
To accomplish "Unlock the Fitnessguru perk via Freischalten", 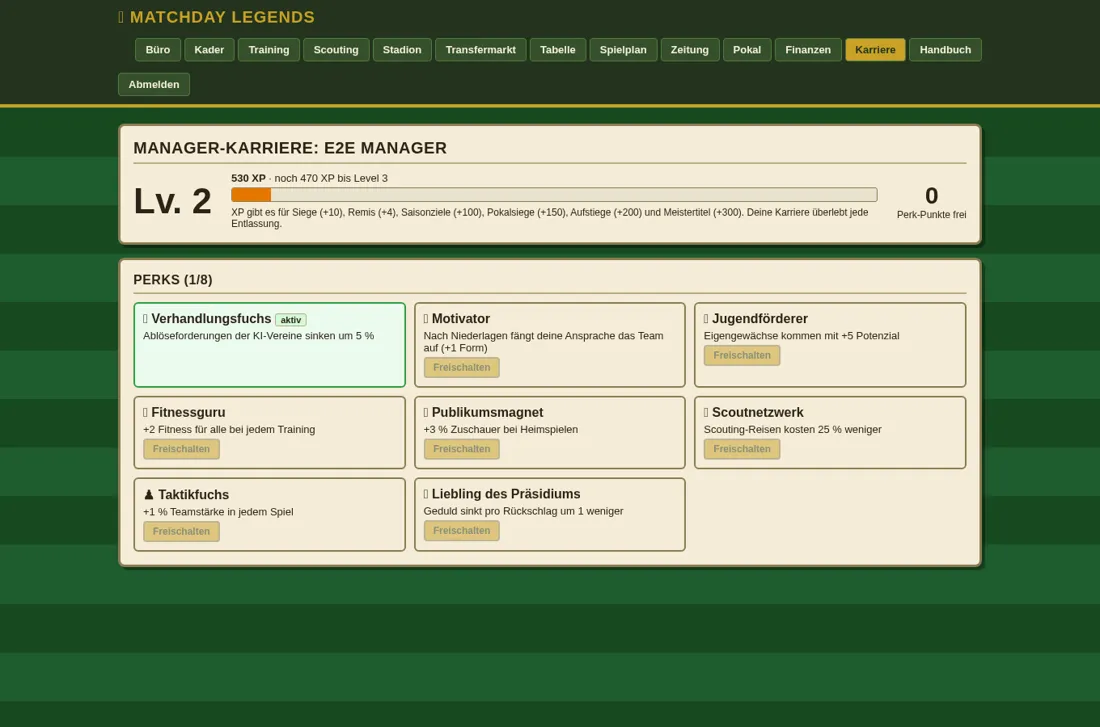I will click(x=181, y=449).
